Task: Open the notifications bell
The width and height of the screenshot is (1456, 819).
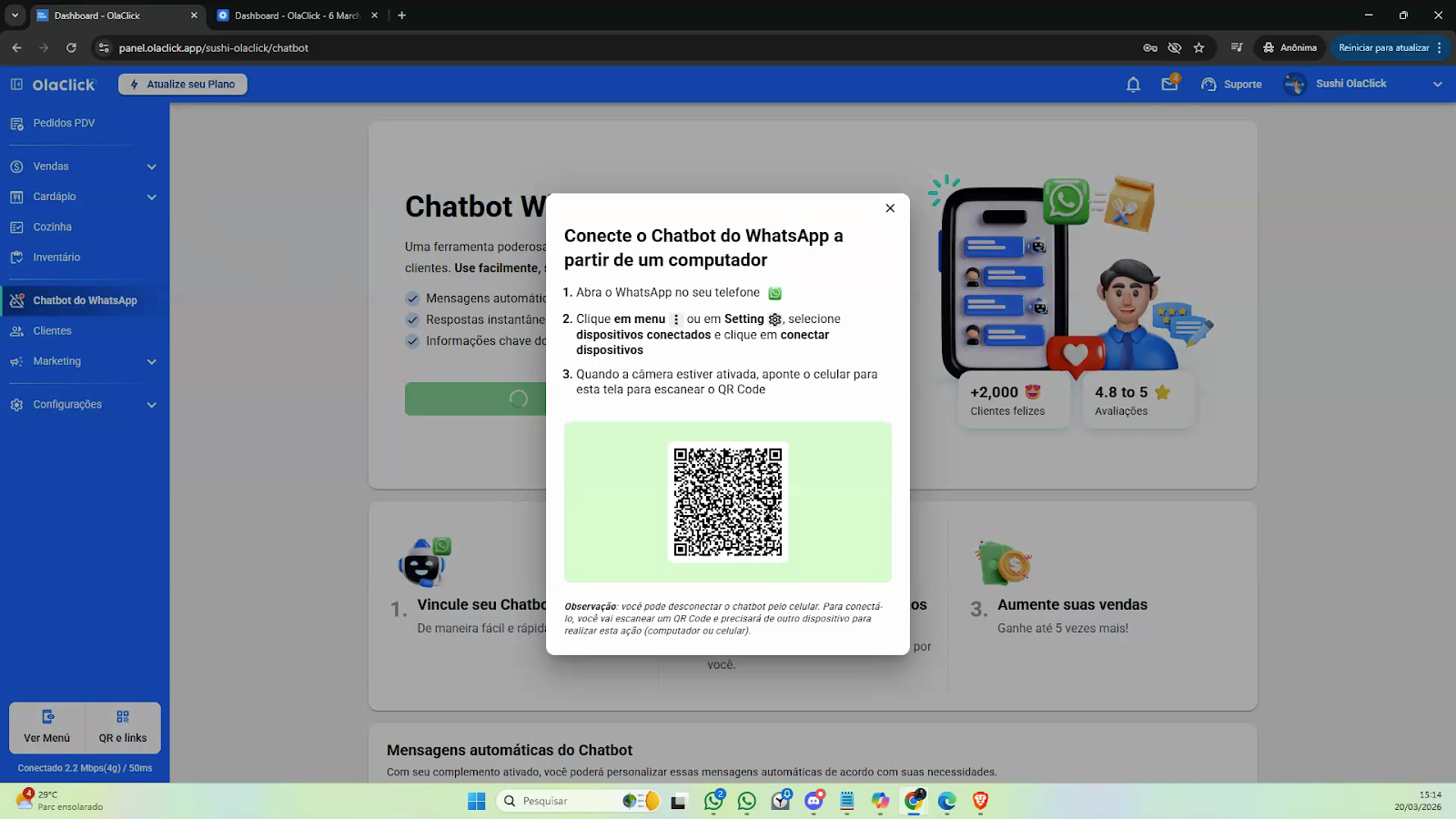Action: pyautogui.click(x=1133, y=85)
